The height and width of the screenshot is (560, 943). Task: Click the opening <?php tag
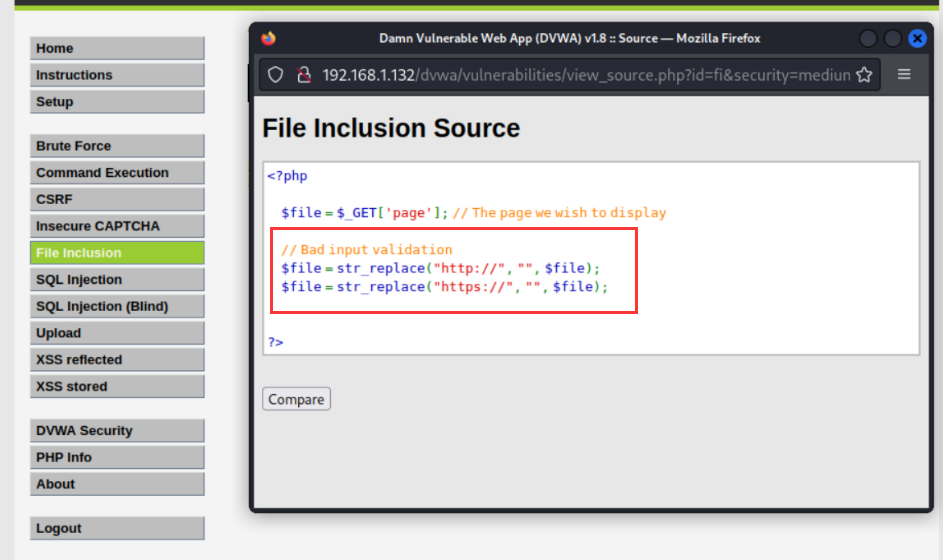click(287, 176)
